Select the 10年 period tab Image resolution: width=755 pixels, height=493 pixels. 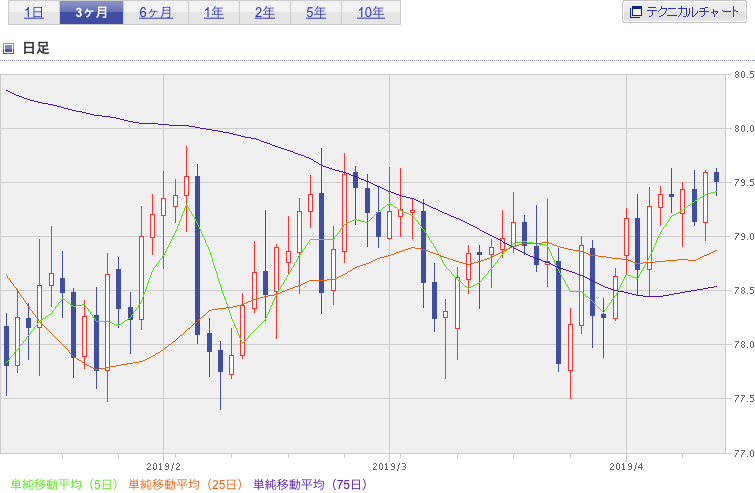point(371,13)
